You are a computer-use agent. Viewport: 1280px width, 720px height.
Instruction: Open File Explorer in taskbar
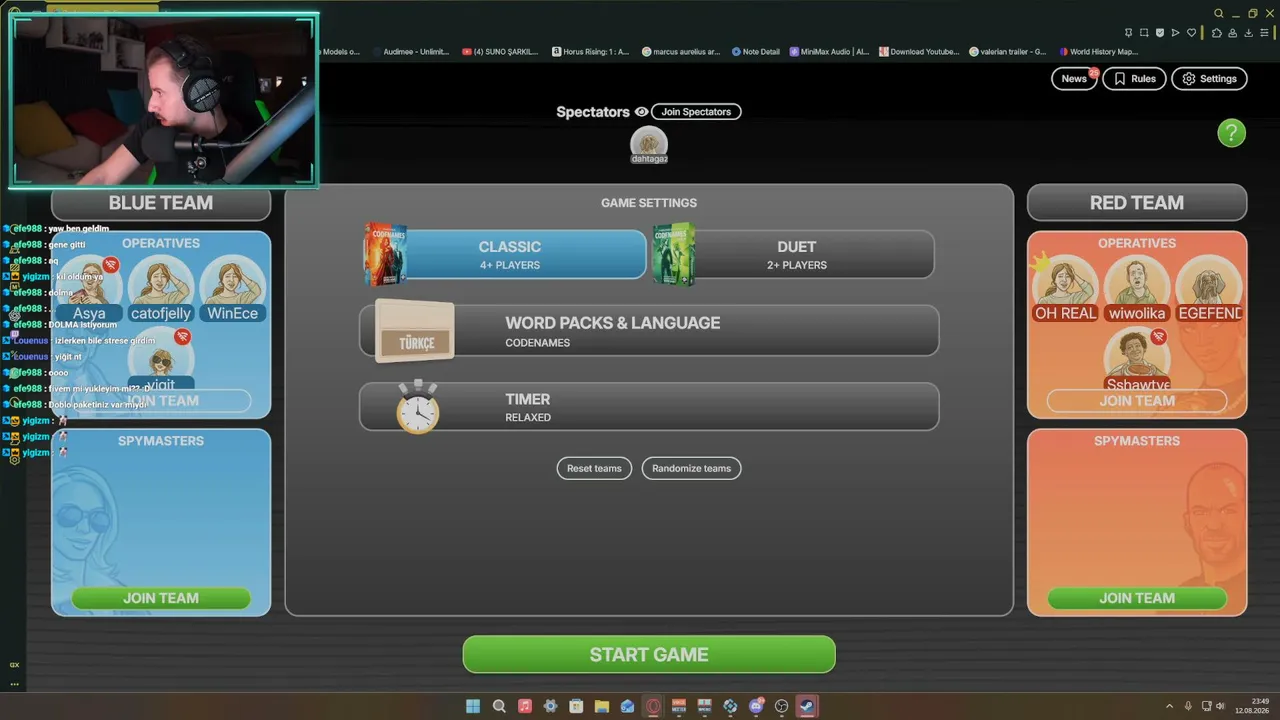[x=602, y=706]
